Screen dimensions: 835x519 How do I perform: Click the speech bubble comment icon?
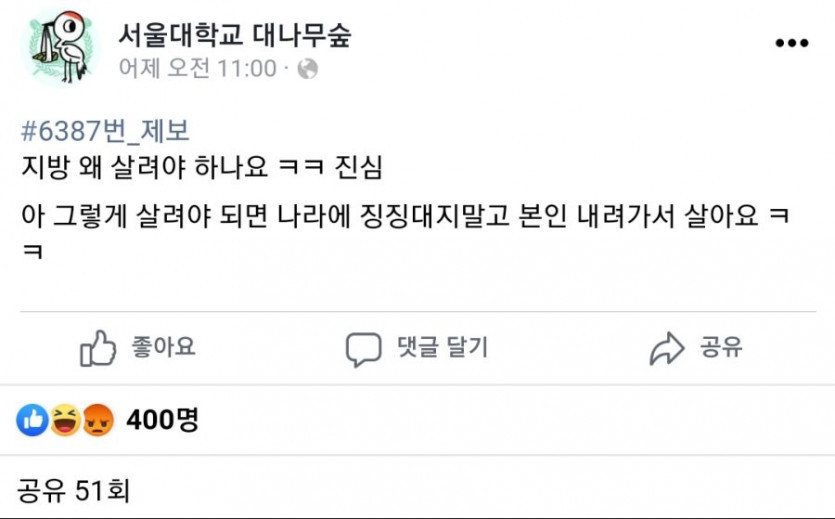(363, 349)
